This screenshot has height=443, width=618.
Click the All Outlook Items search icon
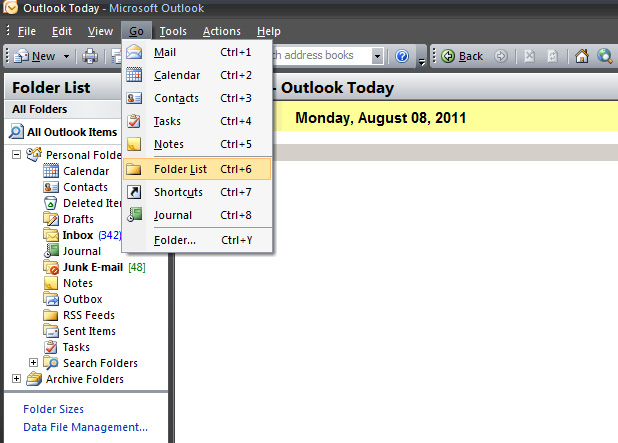[x=16, y=131]
